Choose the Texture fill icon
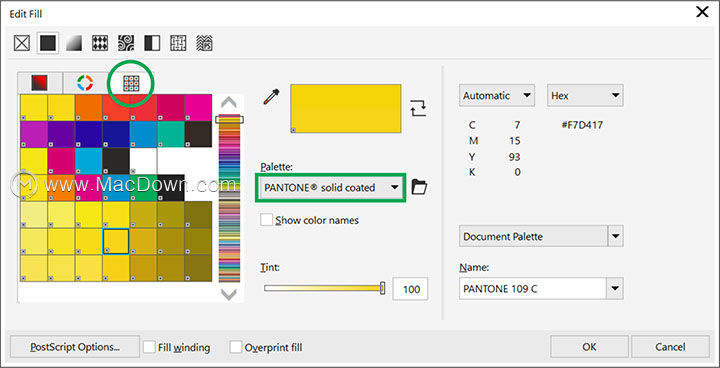The image size is (720, 368). coord(178,44)
